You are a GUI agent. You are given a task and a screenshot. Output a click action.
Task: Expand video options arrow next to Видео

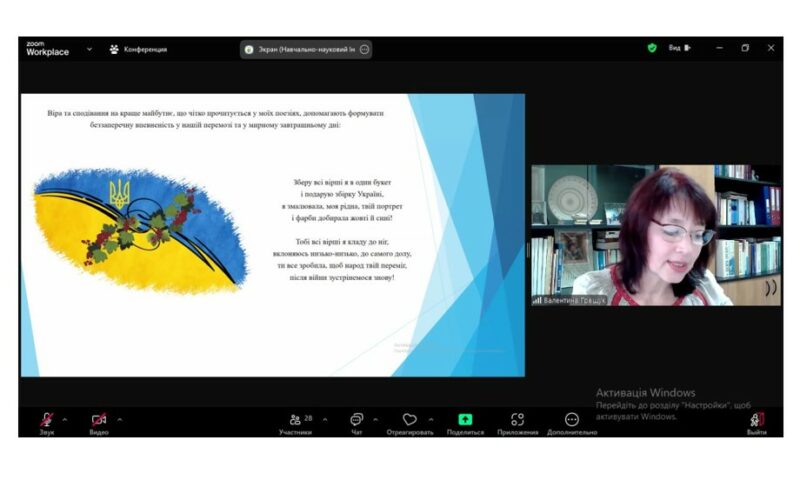pos(120,419)
